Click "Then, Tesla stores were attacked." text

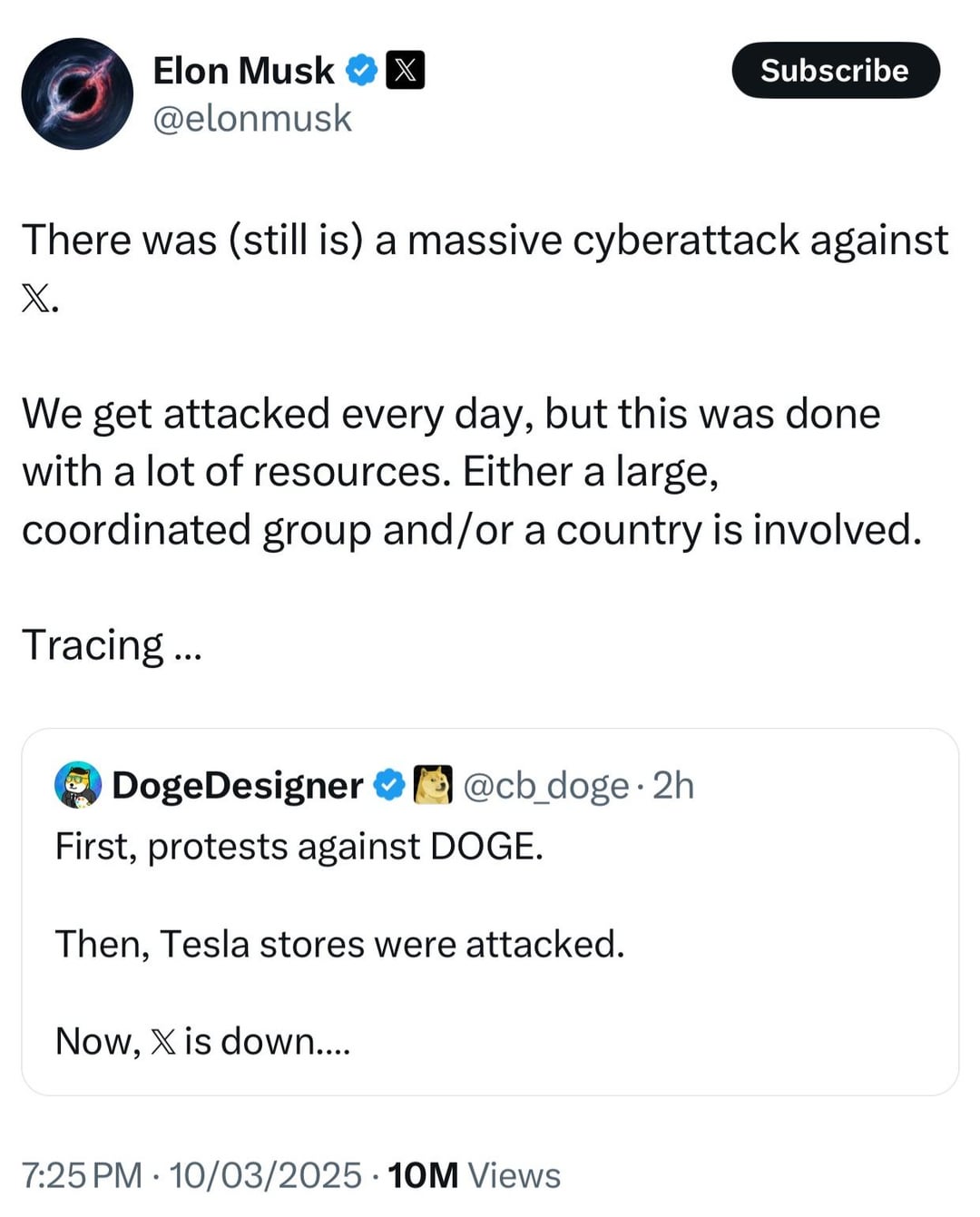[x=339, y=944]
